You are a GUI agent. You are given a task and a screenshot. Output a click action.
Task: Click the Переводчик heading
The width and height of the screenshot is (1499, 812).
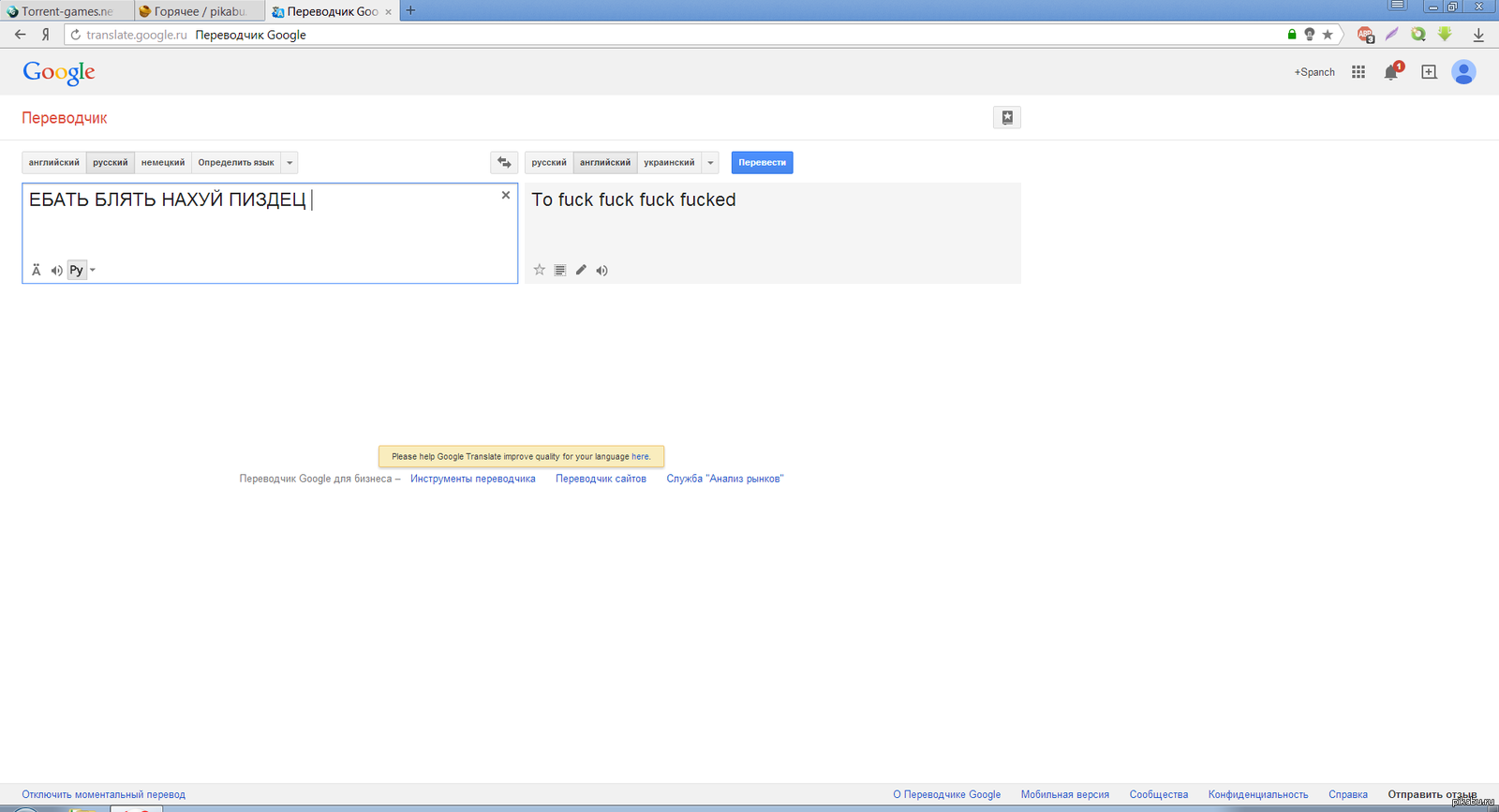pyautogui.click(x=65, y=118)
